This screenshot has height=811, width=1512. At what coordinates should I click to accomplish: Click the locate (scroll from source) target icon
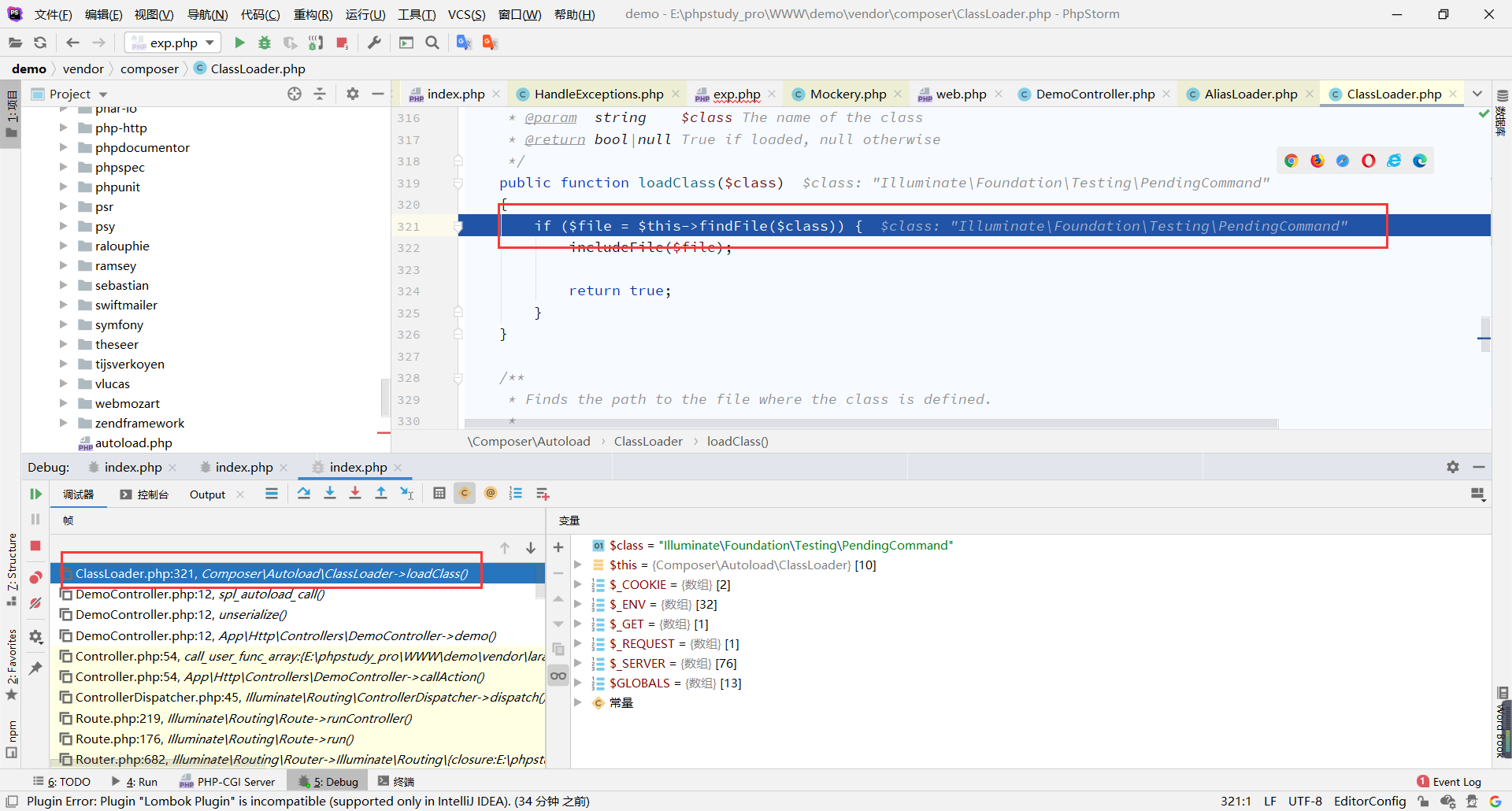(x=295, y=94)
